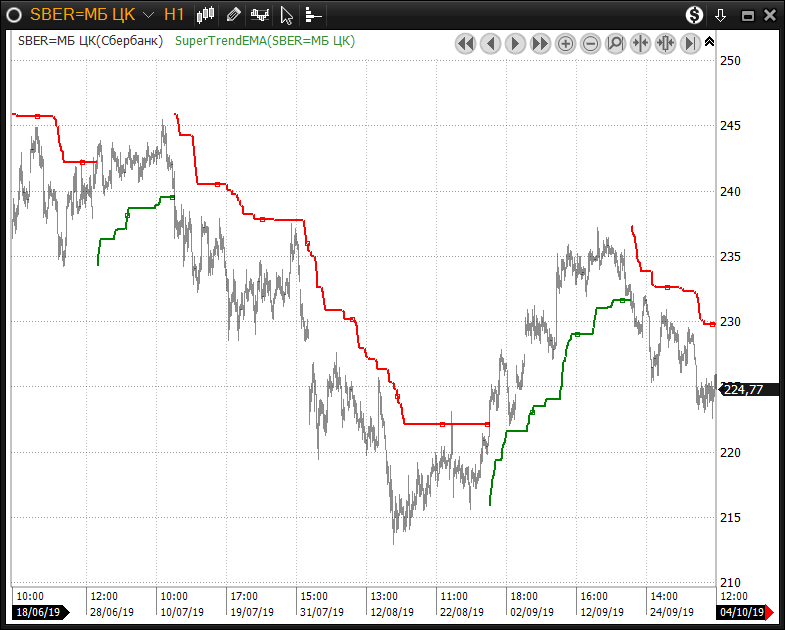Open the SBER=МБ ЦК symbol dropdown
The height and width of the screenshot is (630, 785).
[148, 15]
